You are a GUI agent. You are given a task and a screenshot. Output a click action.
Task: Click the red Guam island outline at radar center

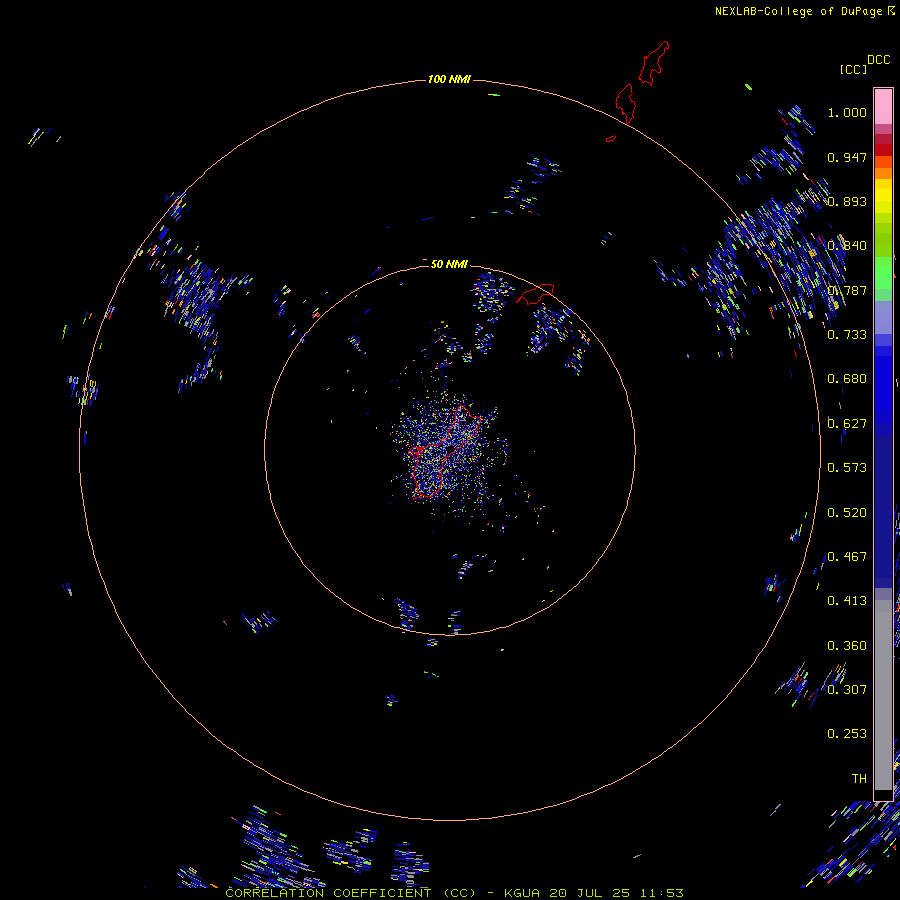pyautogui.click(x=445, y=452)
